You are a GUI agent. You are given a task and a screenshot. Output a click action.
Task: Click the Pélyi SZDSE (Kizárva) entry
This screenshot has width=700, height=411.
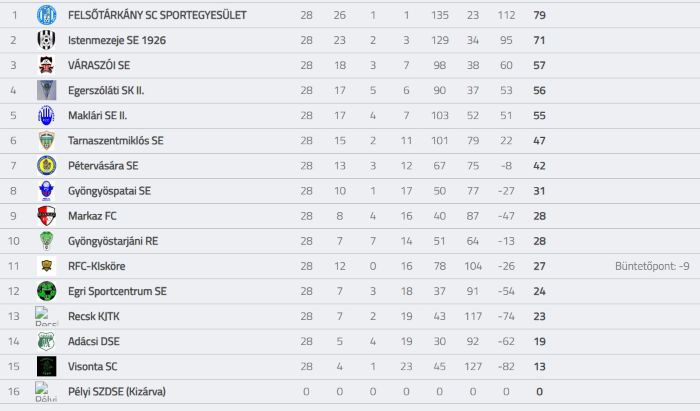[117, 392]
